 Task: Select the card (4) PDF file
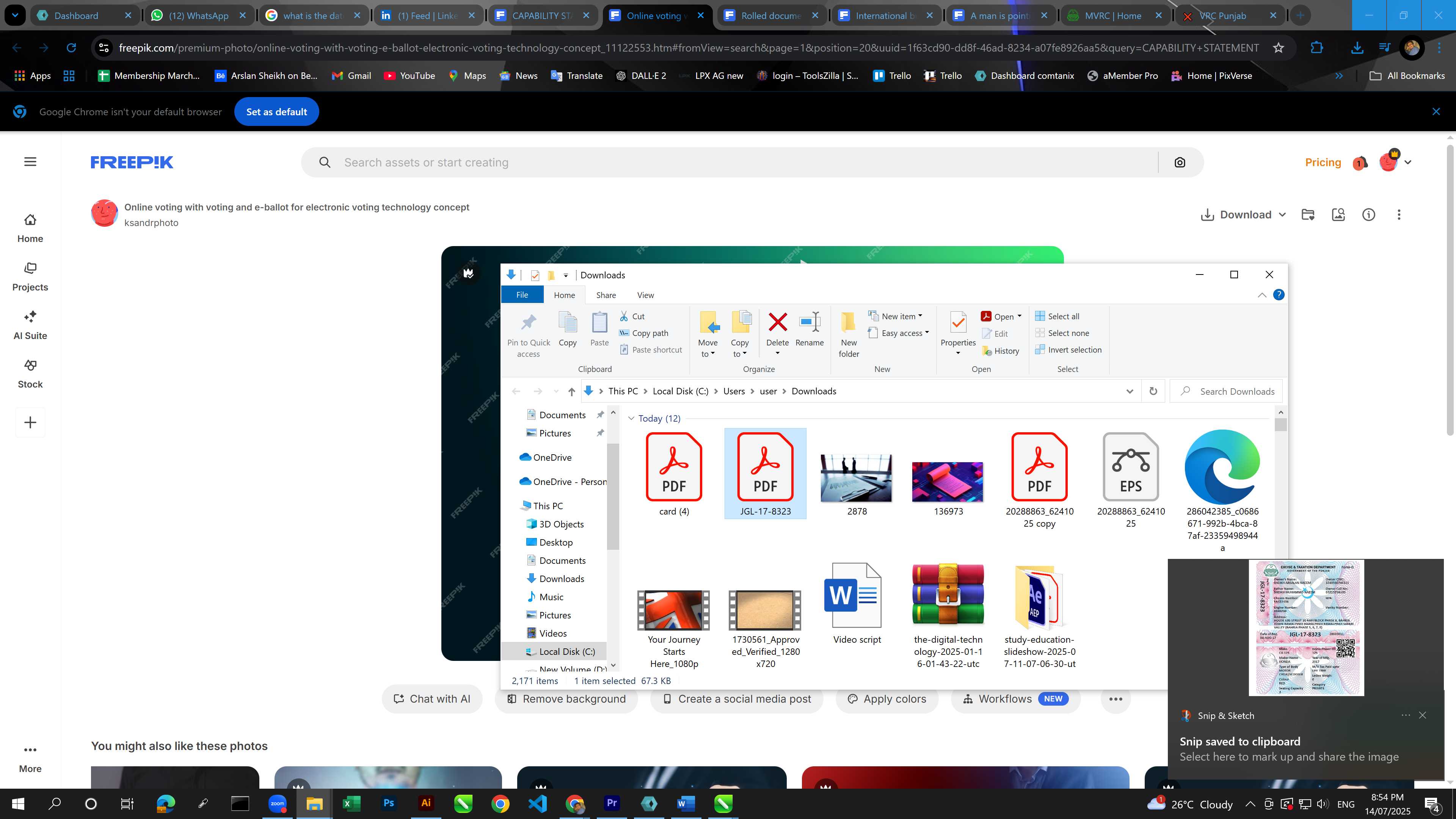[674, 474]
